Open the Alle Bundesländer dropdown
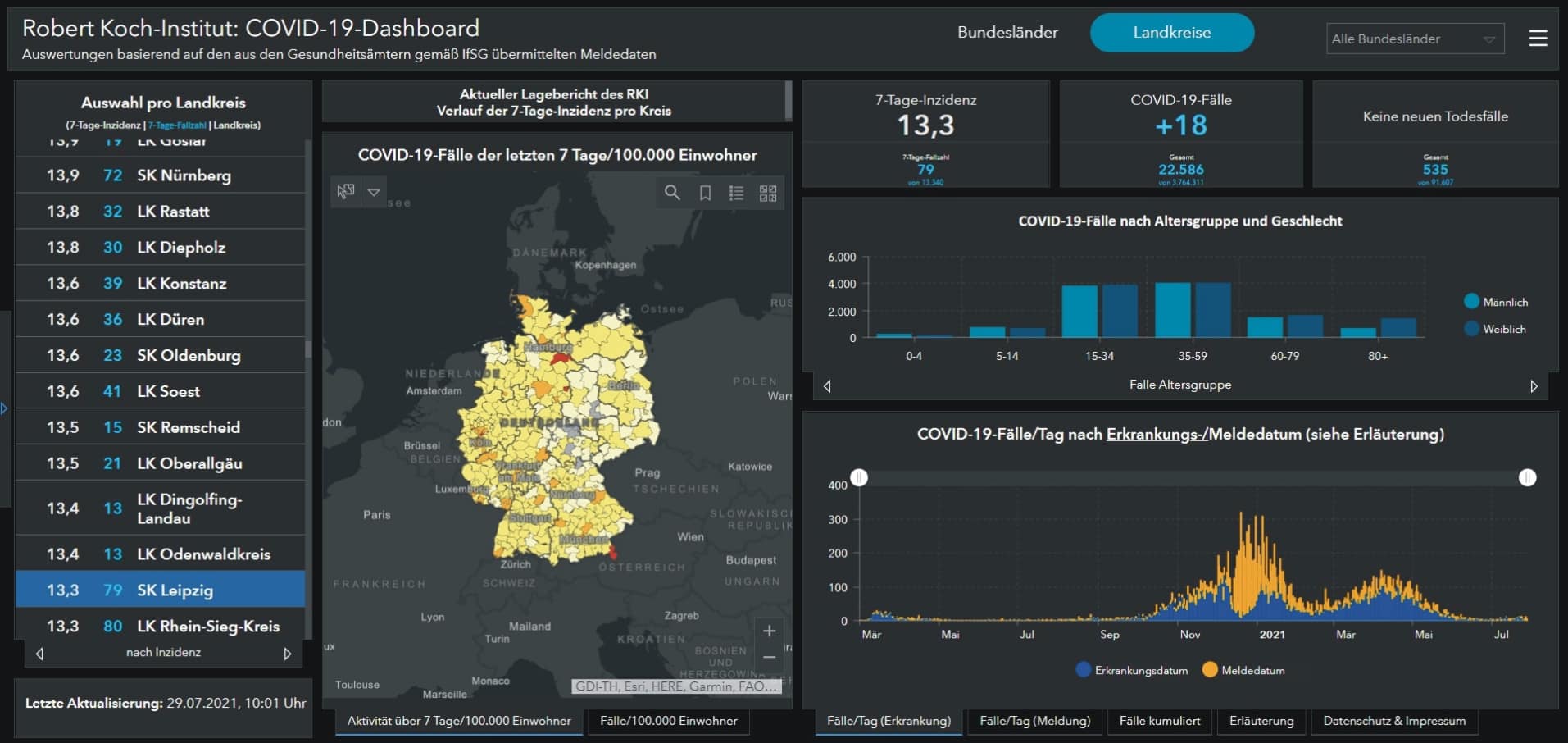Image resolution: width=1568 pixels, height=743 pixels. coord(1415,39)
